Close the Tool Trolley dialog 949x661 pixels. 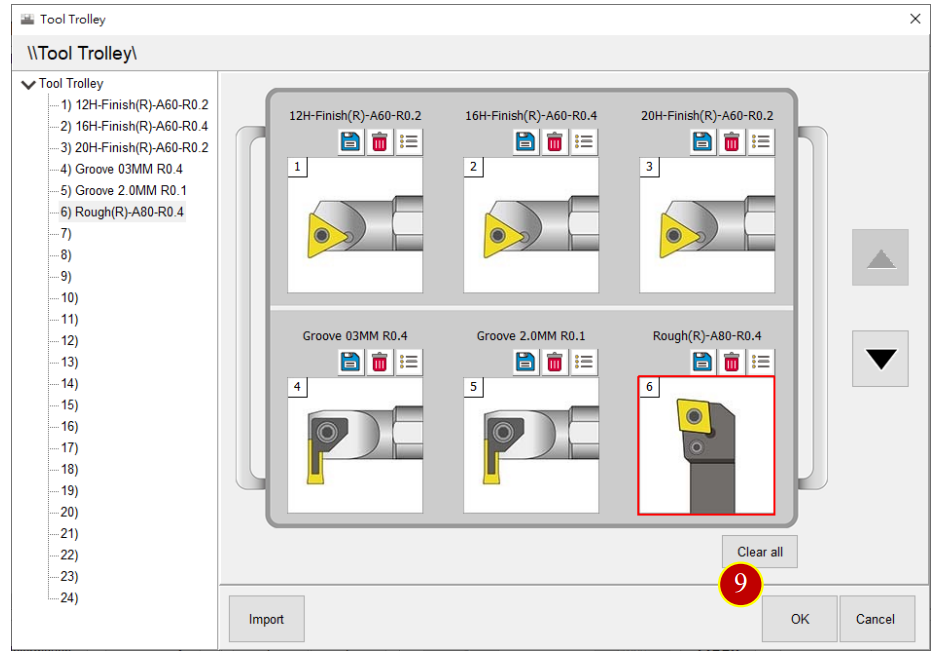(x=915, y=19)
